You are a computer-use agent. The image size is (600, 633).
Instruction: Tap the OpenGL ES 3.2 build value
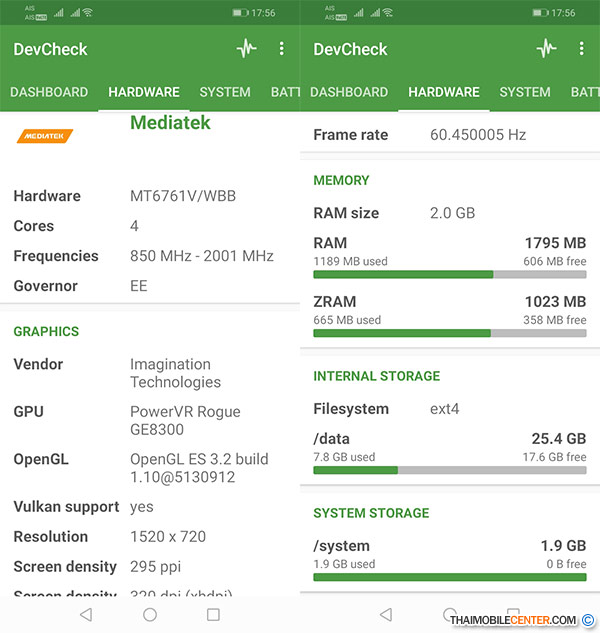[x=199, y=468]
